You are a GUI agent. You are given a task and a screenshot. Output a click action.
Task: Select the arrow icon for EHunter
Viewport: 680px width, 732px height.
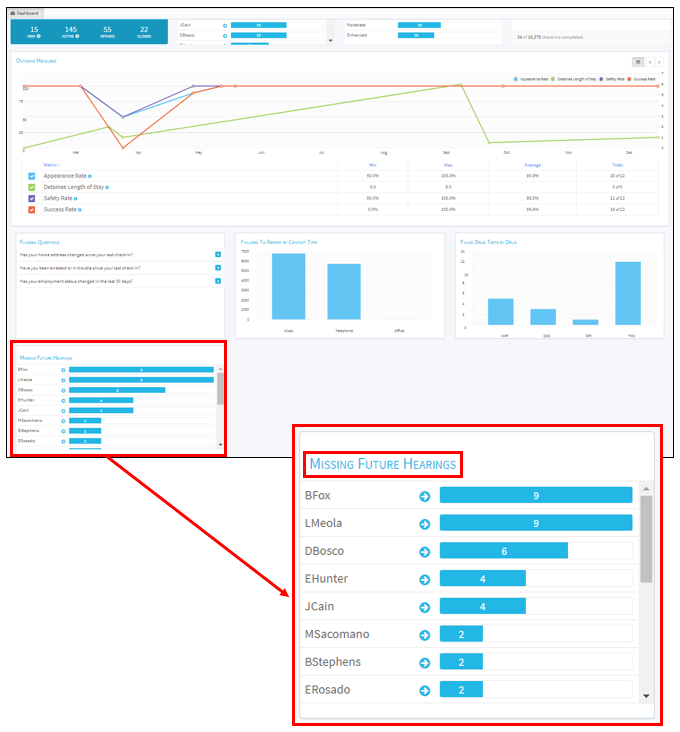point(424,578)
